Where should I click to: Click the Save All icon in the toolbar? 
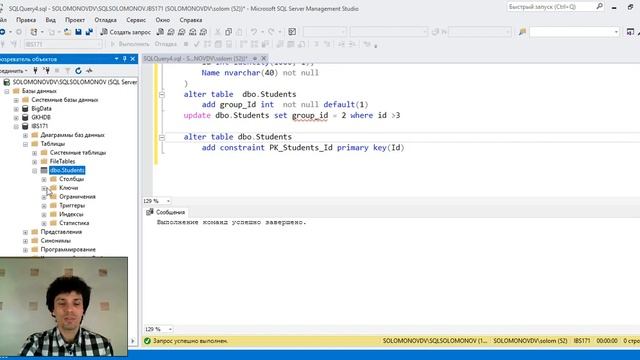89,31
